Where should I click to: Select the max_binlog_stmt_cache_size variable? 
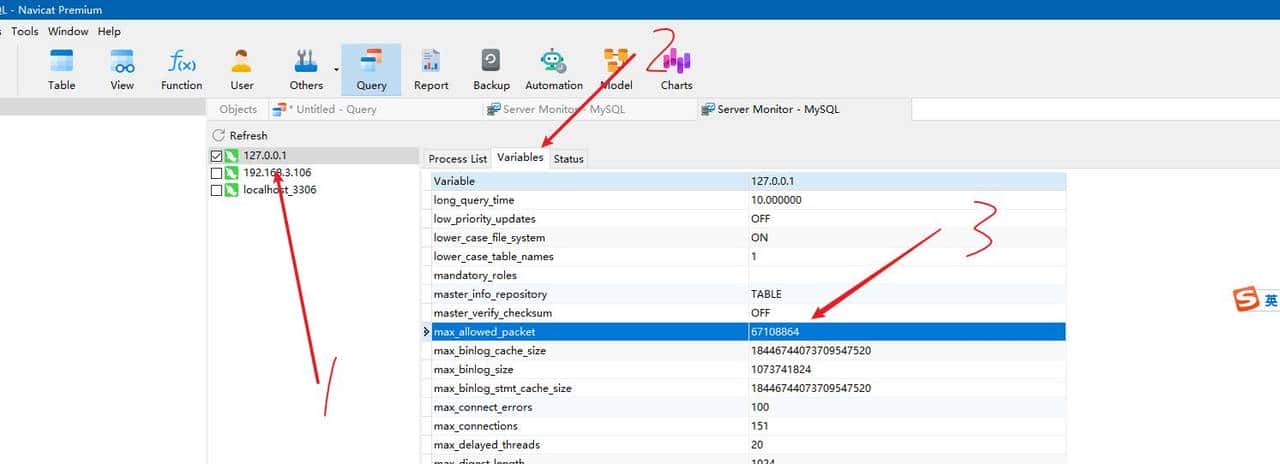point(589,388)
